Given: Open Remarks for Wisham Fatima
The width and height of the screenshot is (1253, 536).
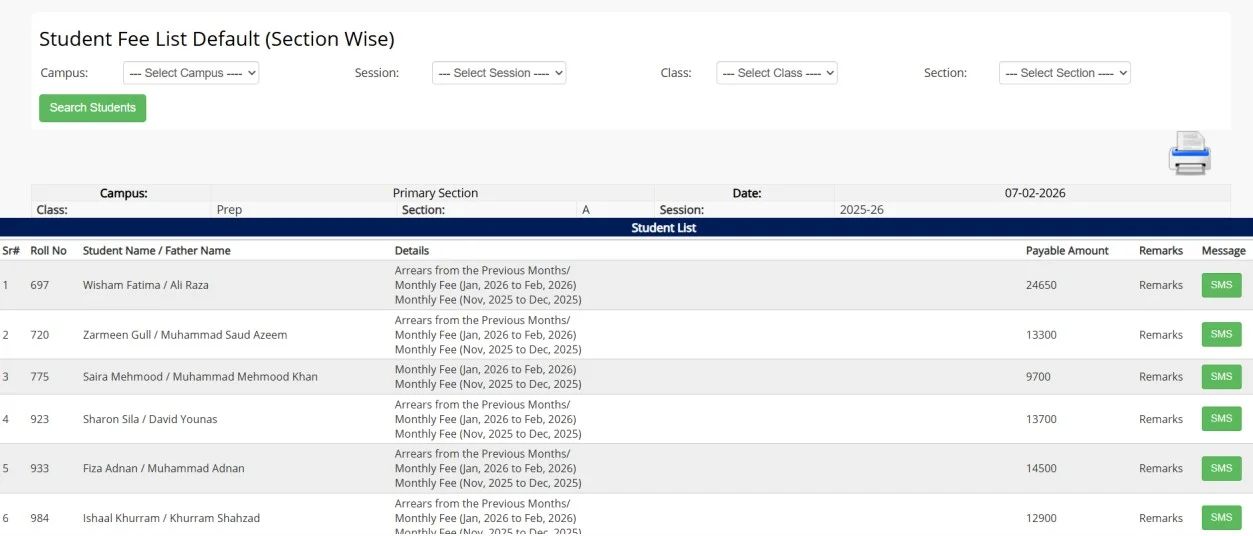Looking at the screenshot, I should pyautogui.click(x=1160, y=285).
